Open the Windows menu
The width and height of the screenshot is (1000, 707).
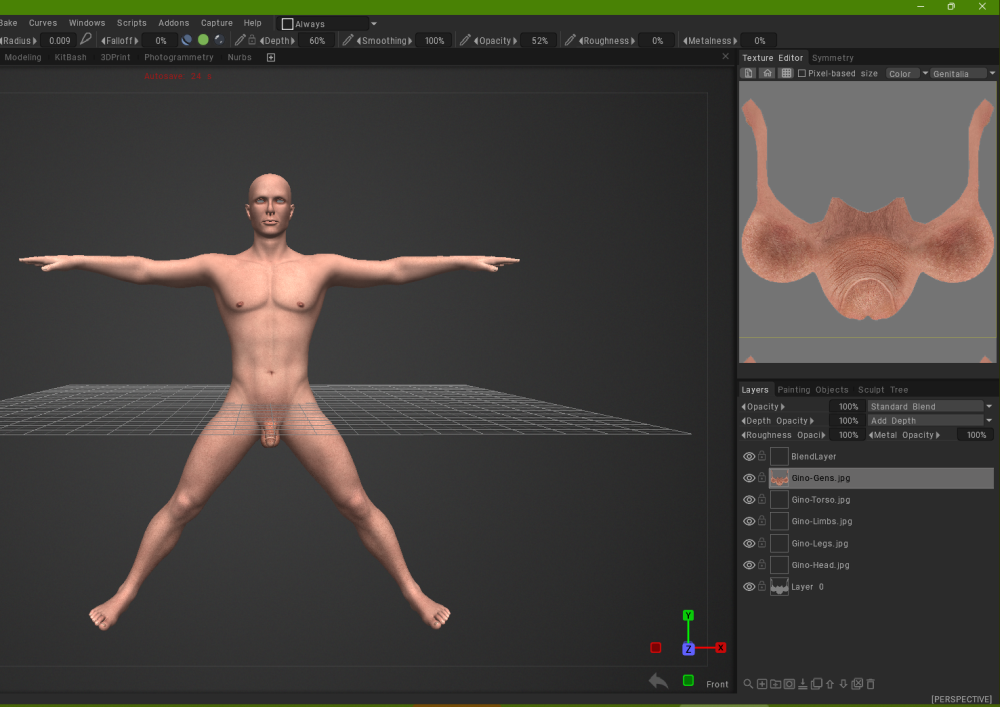pyautogui.click(x=87, y=23)
